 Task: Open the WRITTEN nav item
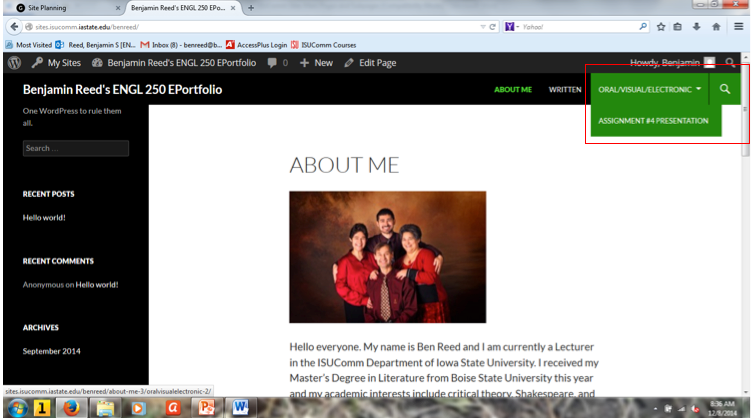565,90
